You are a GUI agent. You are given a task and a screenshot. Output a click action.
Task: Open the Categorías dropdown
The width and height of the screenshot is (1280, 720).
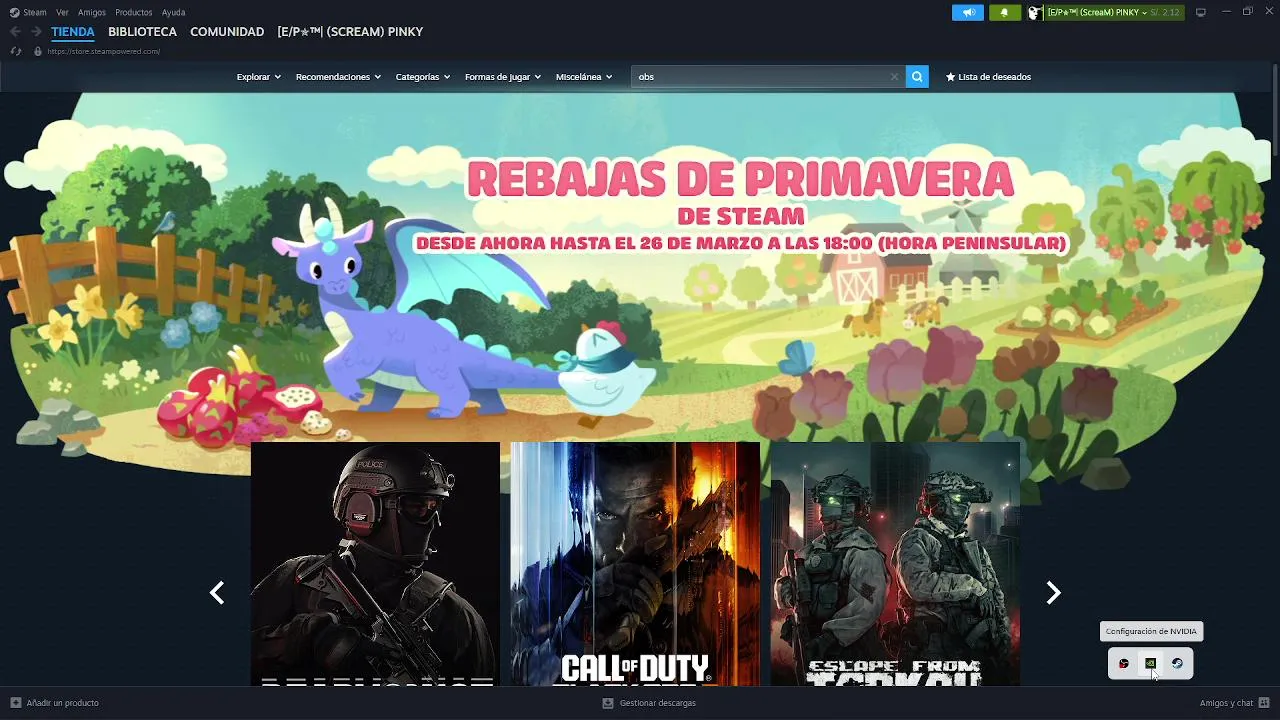tap(422, 77)
